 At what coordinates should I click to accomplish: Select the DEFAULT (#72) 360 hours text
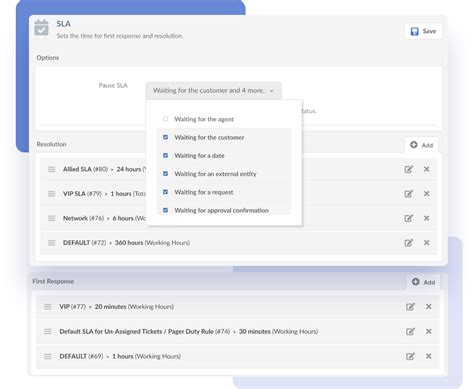pyautogui.click(x=126, y=243)
